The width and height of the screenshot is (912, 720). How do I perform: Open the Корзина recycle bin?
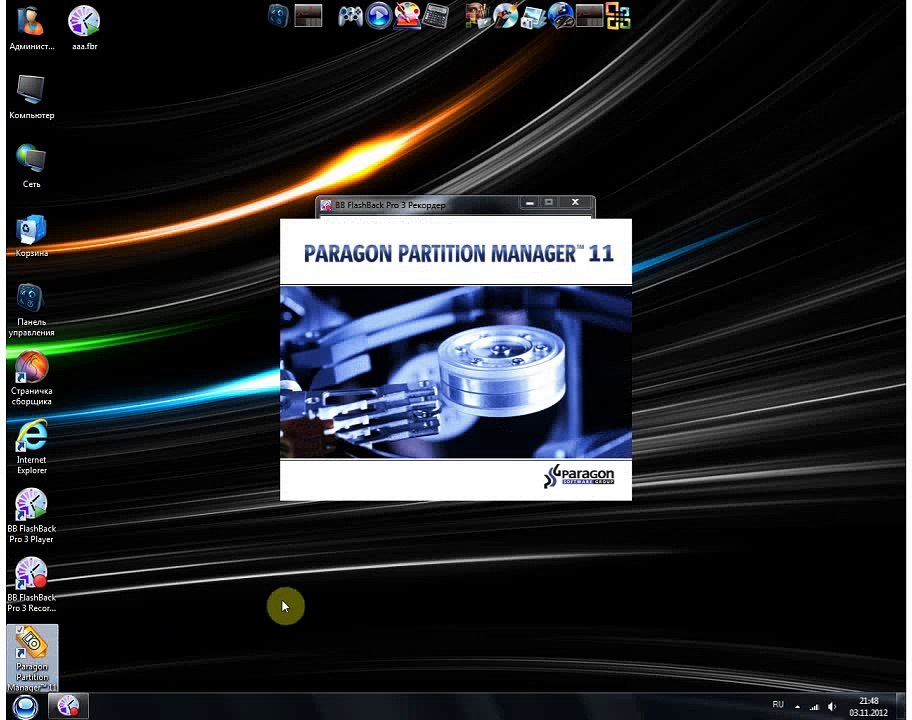[x=31, y=235]
